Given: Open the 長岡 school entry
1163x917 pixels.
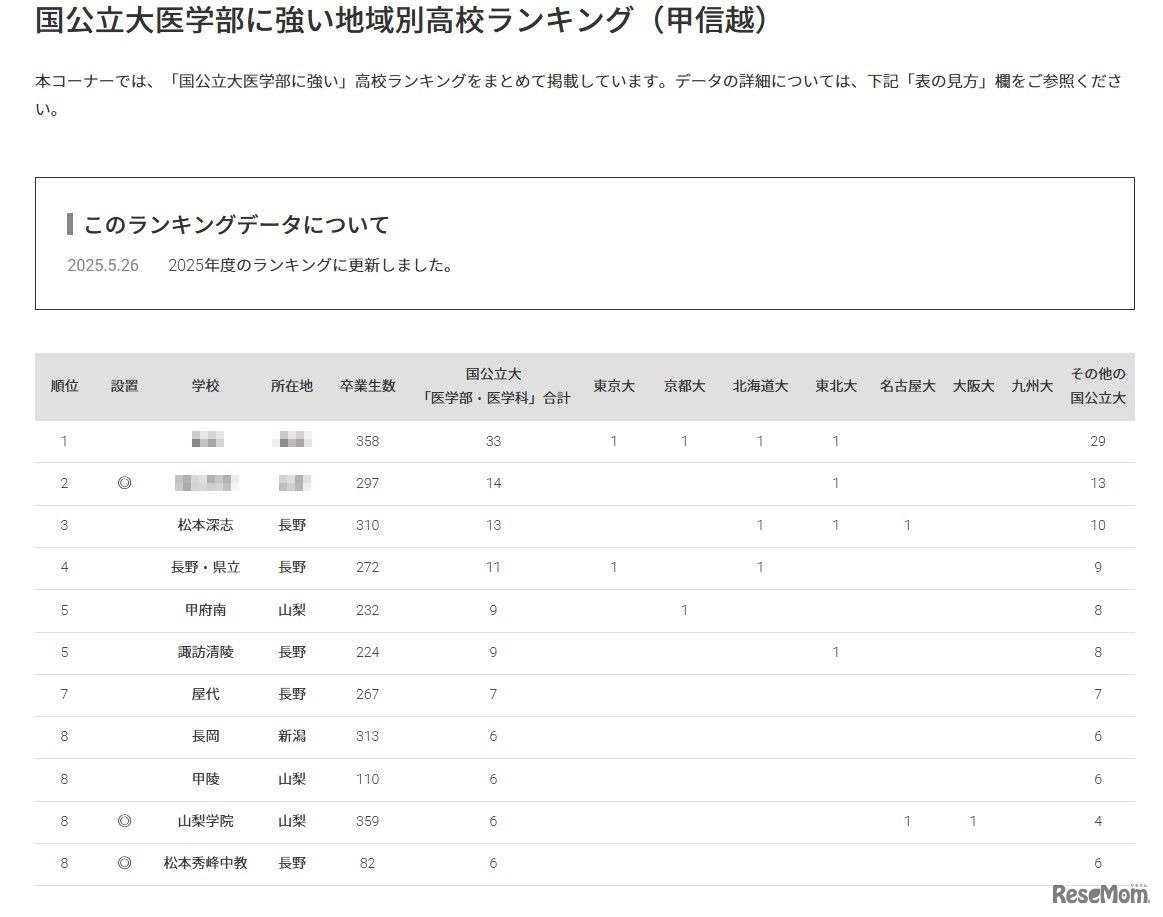Looking at the screenshot, I should 207,737.
